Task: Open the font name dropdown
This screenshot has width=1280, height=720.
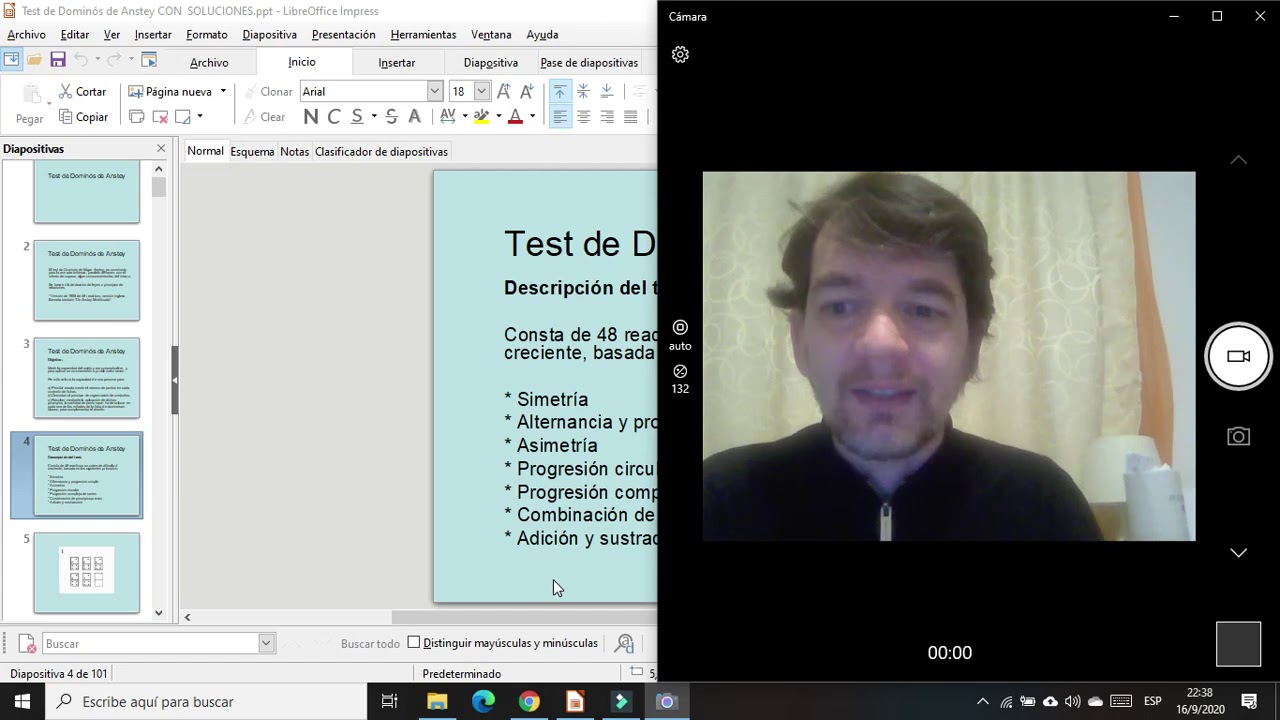Action: (435, 91)
